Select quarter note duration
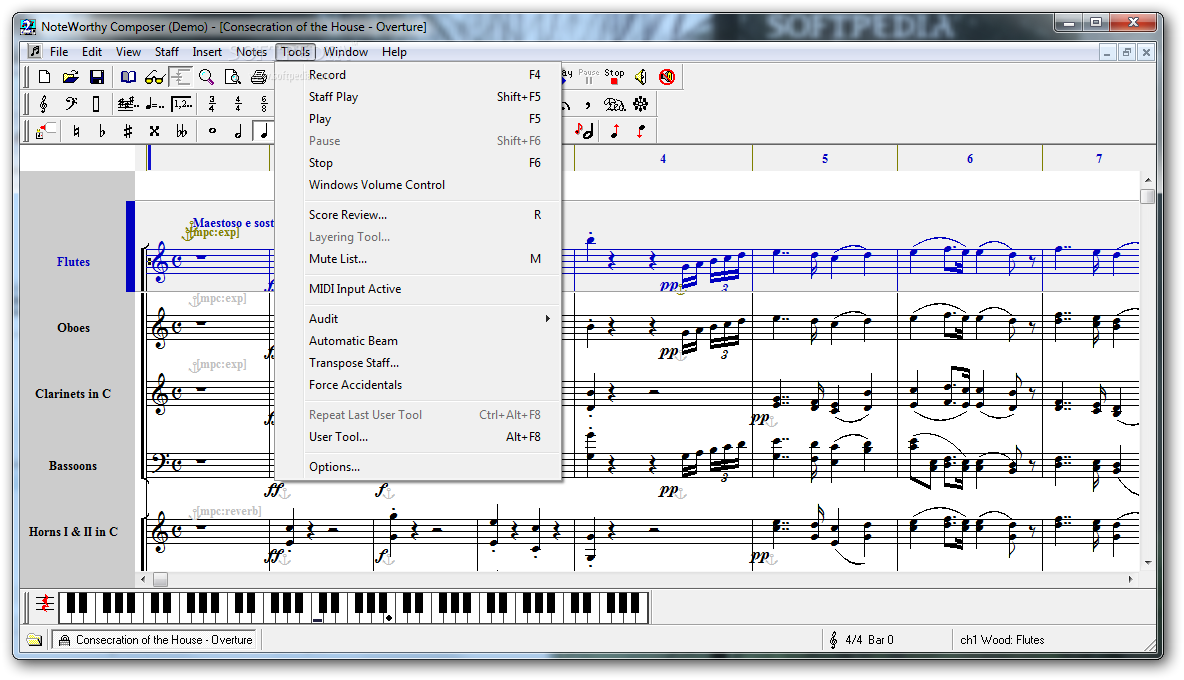This screenshot has width=1184, height=680. [x=263, y=131]
